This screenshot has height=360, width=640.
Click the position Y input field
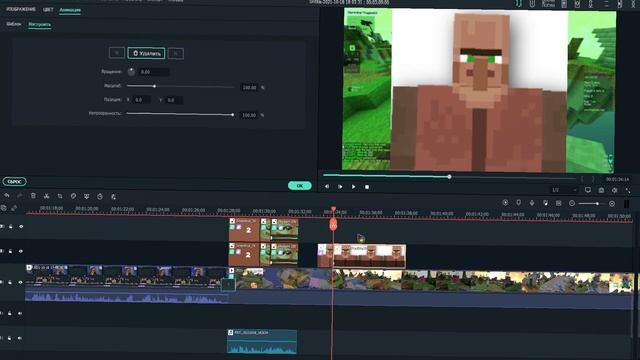[173, 100]
